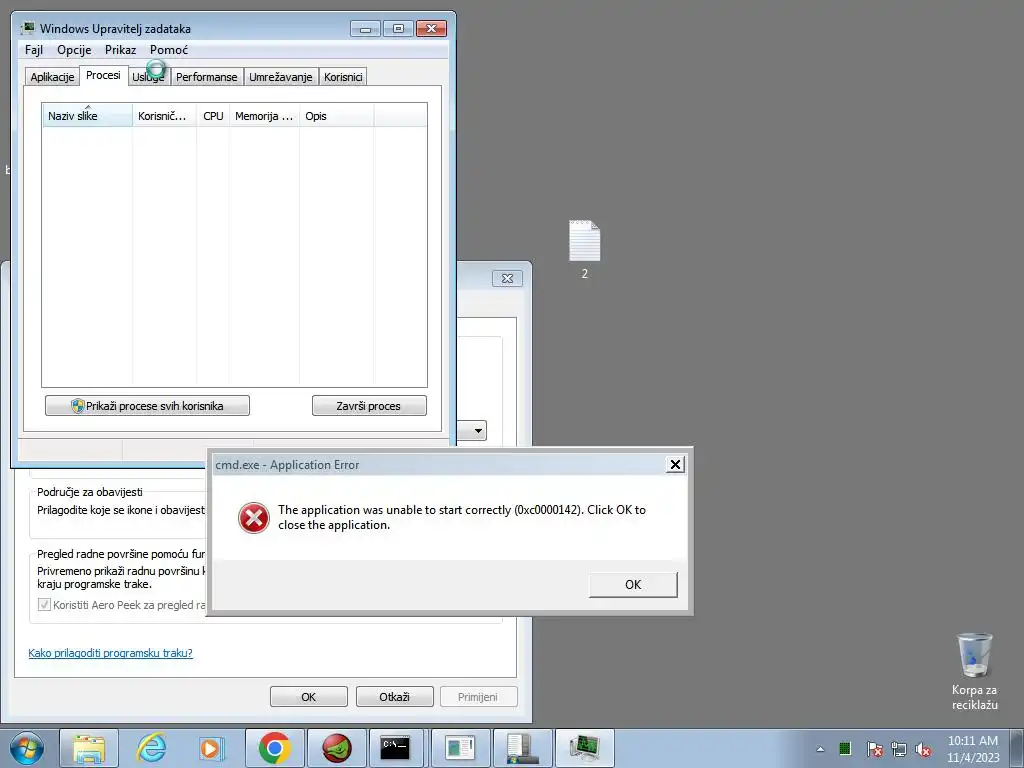Minimize the Task Manager window

point(366,29)
